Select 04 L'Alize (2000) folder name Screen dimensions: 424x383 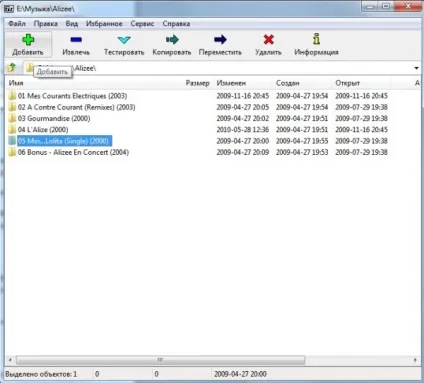tap(43, 130)
